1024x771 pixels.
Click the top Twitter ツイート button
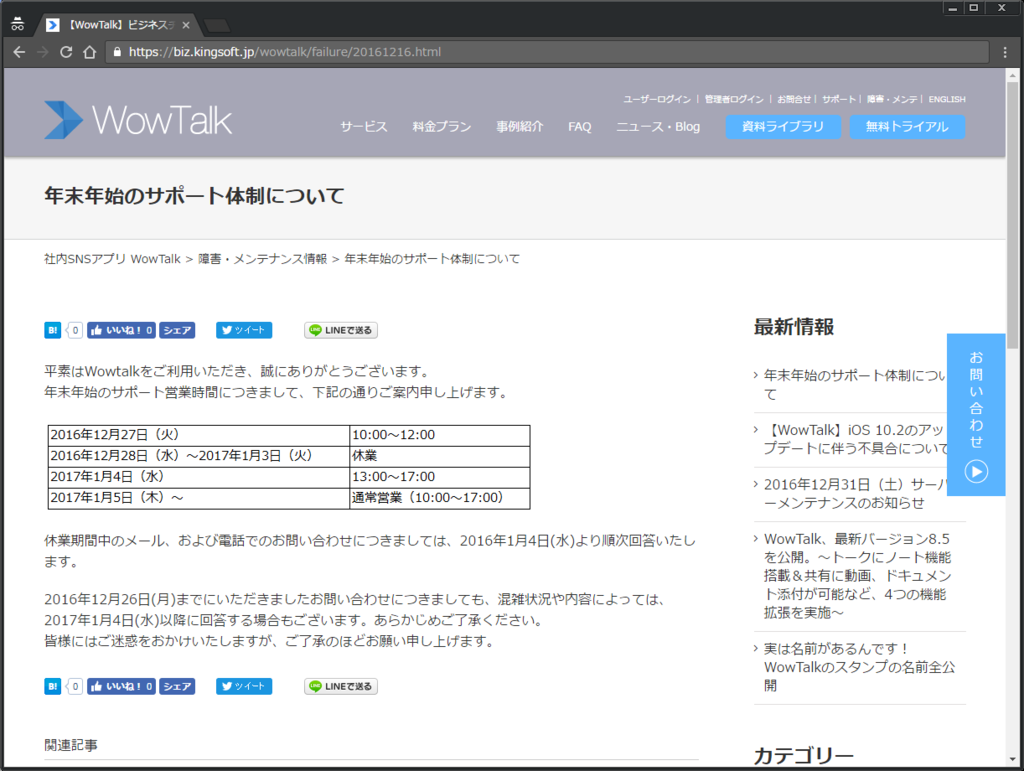pyautogui.click(x=244, y=330)
